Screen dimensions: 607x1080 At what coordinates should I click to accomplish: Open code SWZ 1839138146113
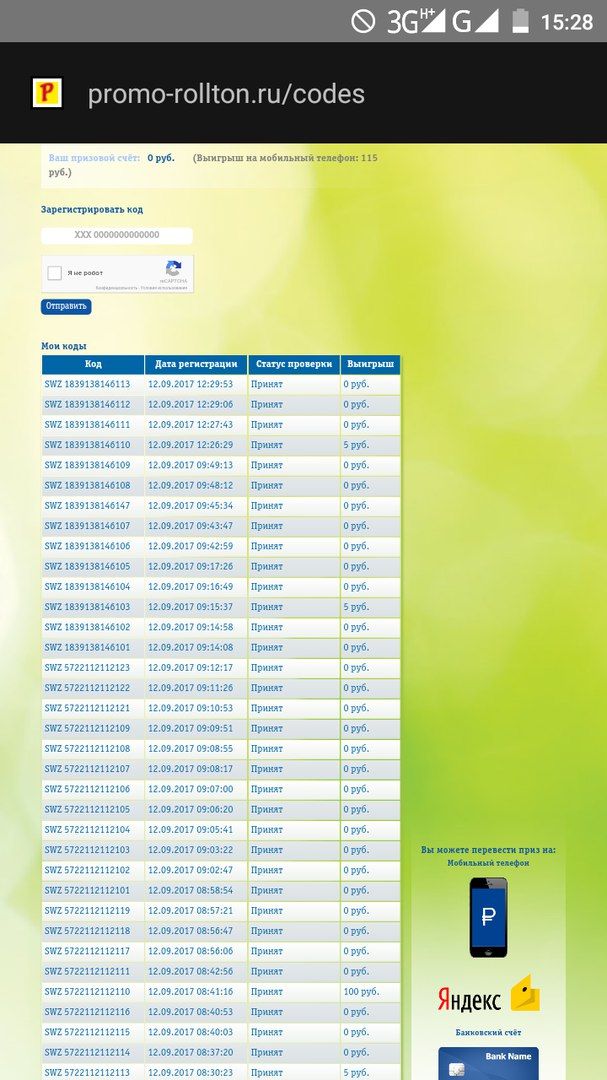[x=88, y=384]
